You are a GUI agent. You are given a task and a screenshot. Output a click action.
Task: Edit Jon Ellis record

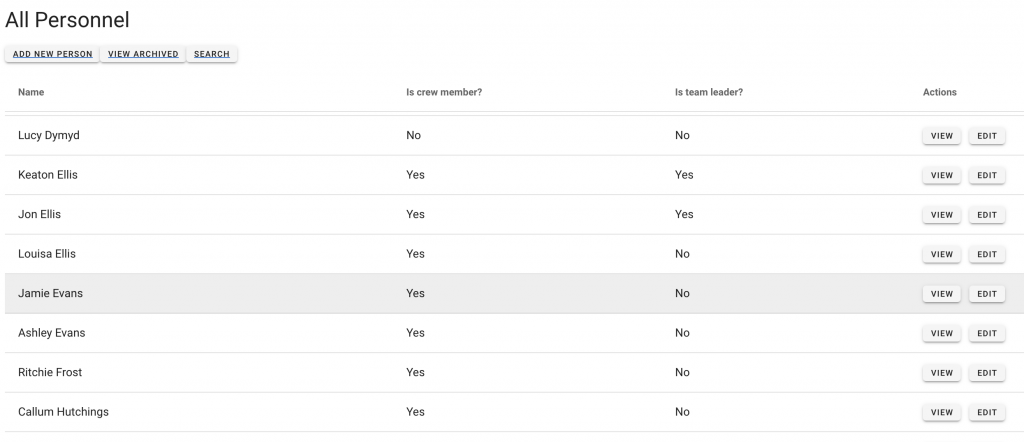click(986, 215)
